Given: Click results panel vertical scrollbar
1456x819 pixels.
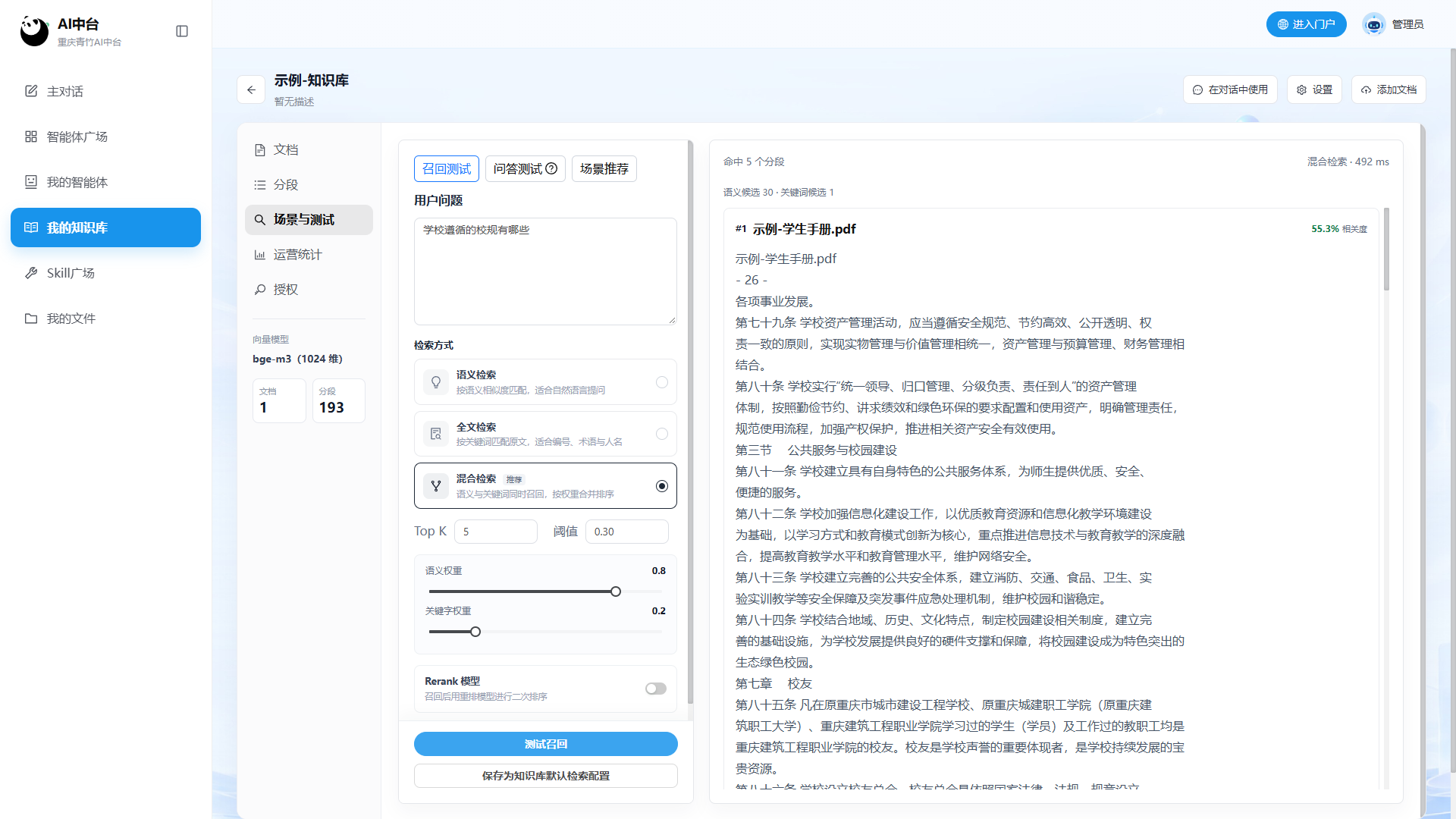Looking at the screenshot, I should 1386,250.
